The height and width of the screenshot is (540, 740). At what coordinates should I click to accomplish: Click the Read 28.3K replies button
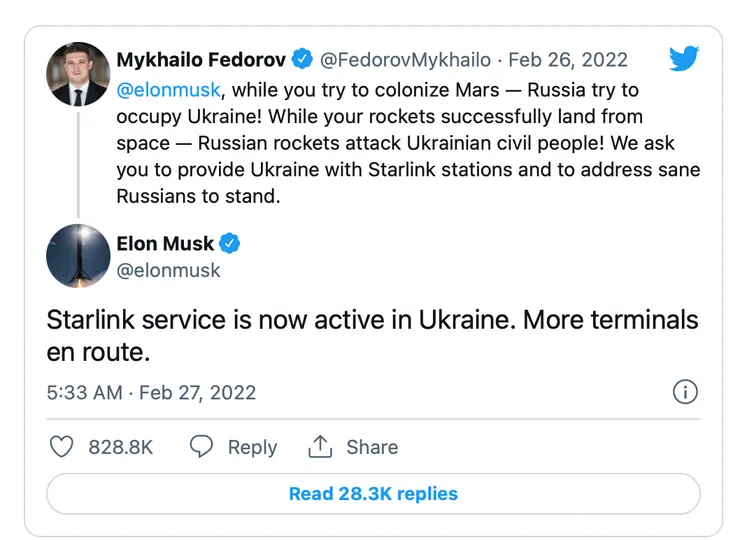tap(373, 494)
